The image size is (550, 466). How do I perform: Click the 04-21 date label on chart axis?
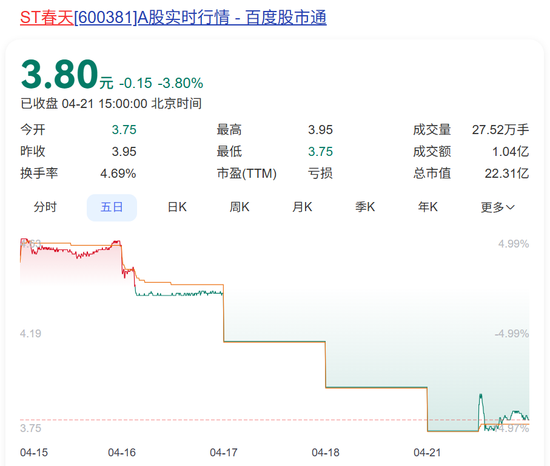point(427,453)
